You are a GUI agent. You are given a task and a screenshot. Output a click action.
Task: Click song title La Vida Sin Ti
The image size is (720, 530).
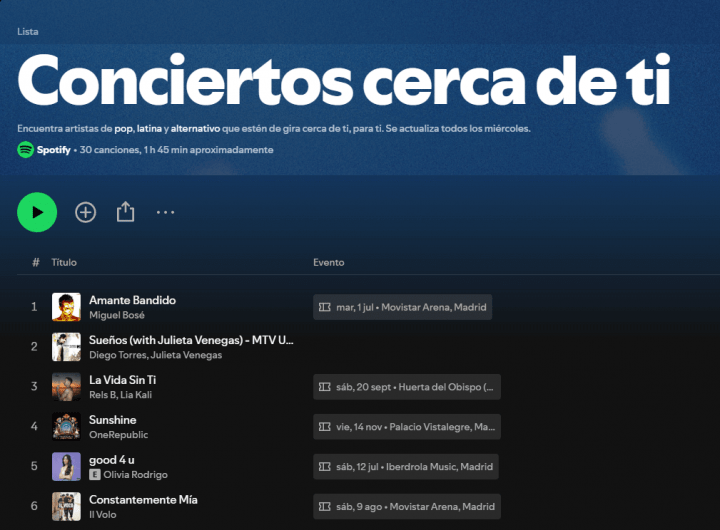click(x=123, y=380)
